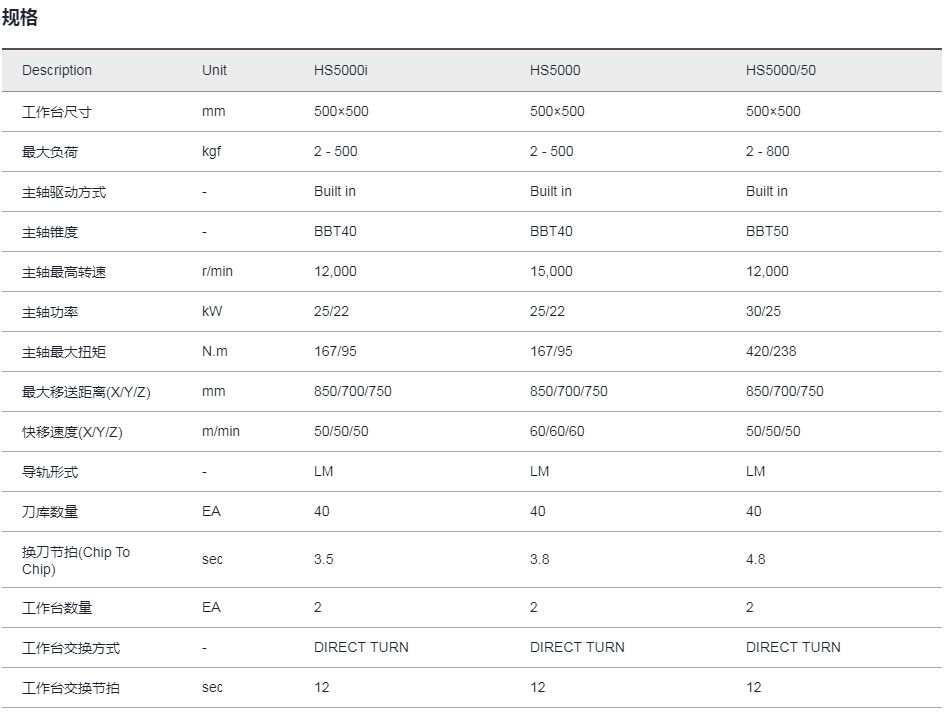
Task: Select the Description column header
Action: (57, 70)
